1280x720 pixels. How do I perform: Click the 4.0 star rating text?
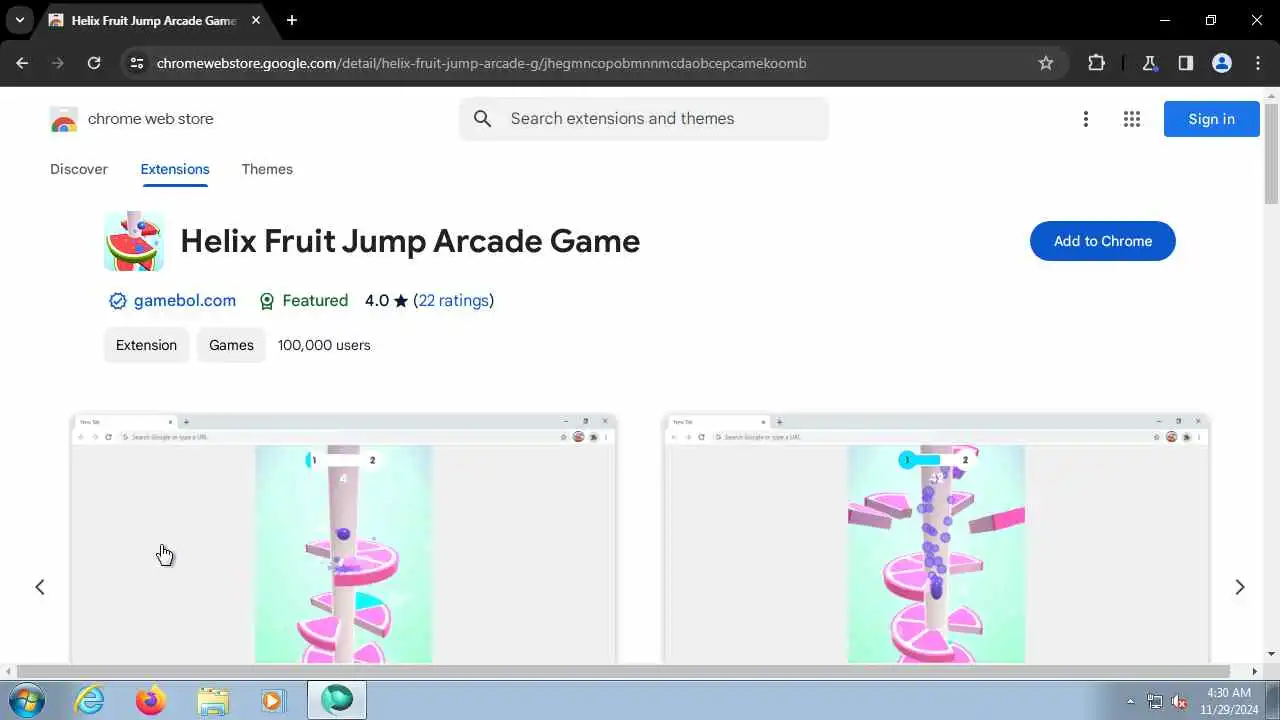[386, 300]
